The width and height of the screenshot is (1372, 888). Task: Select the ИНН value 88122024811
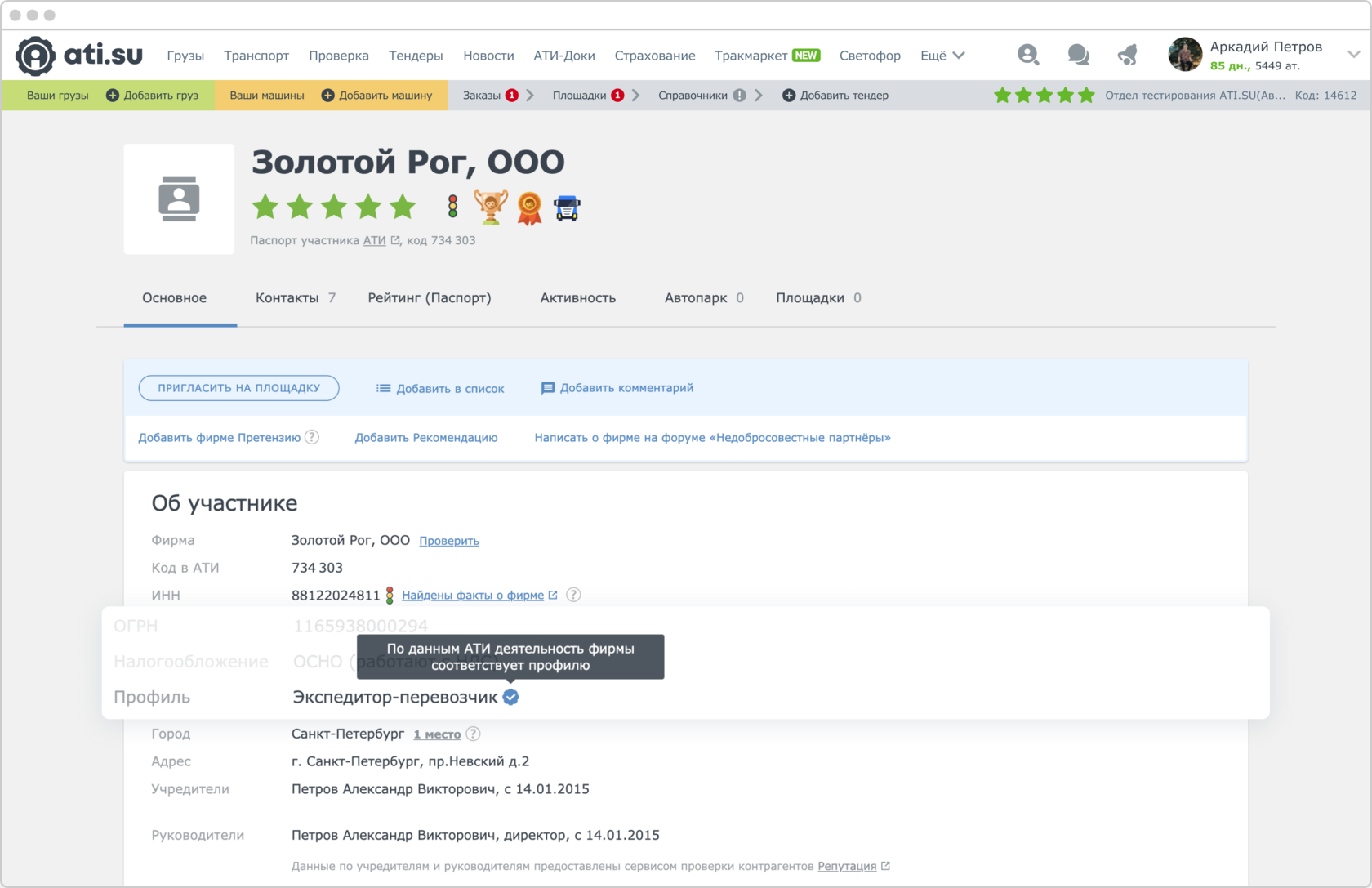point(336,596)
